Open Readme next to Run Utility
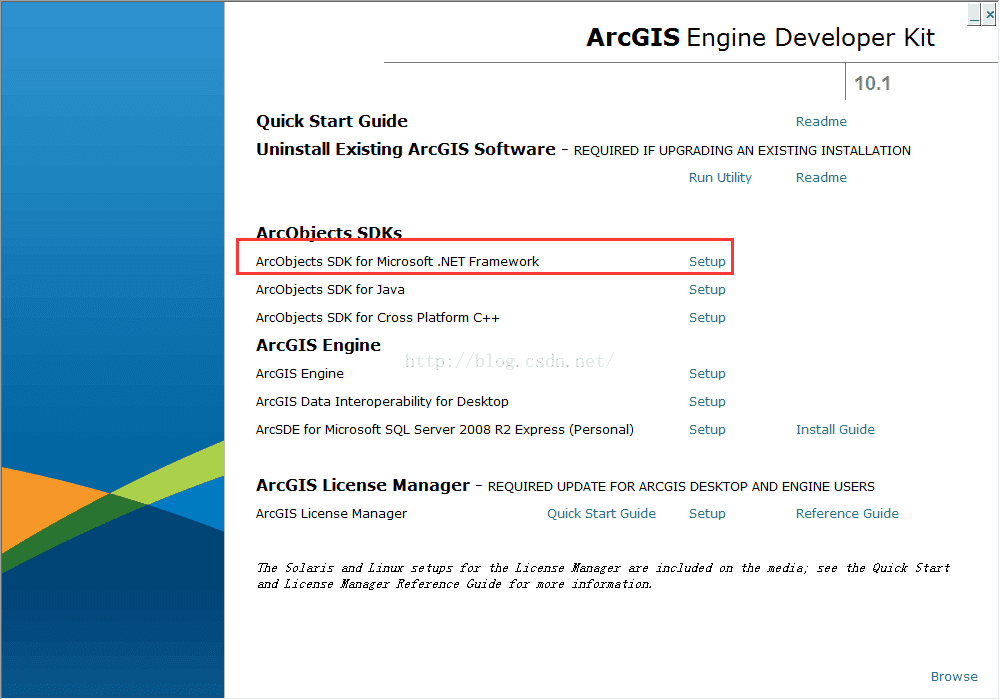 [x=821, y=177]
